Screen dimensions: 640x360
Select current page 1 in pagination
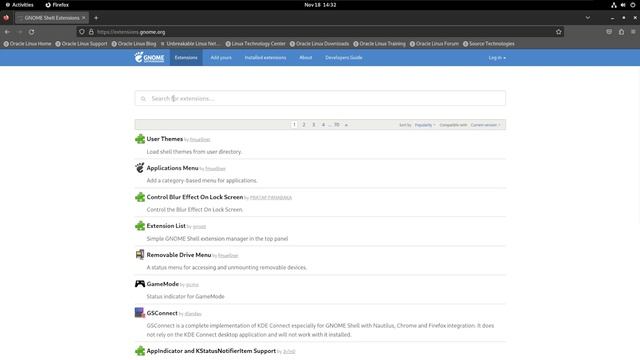click(x=294, y=124)
